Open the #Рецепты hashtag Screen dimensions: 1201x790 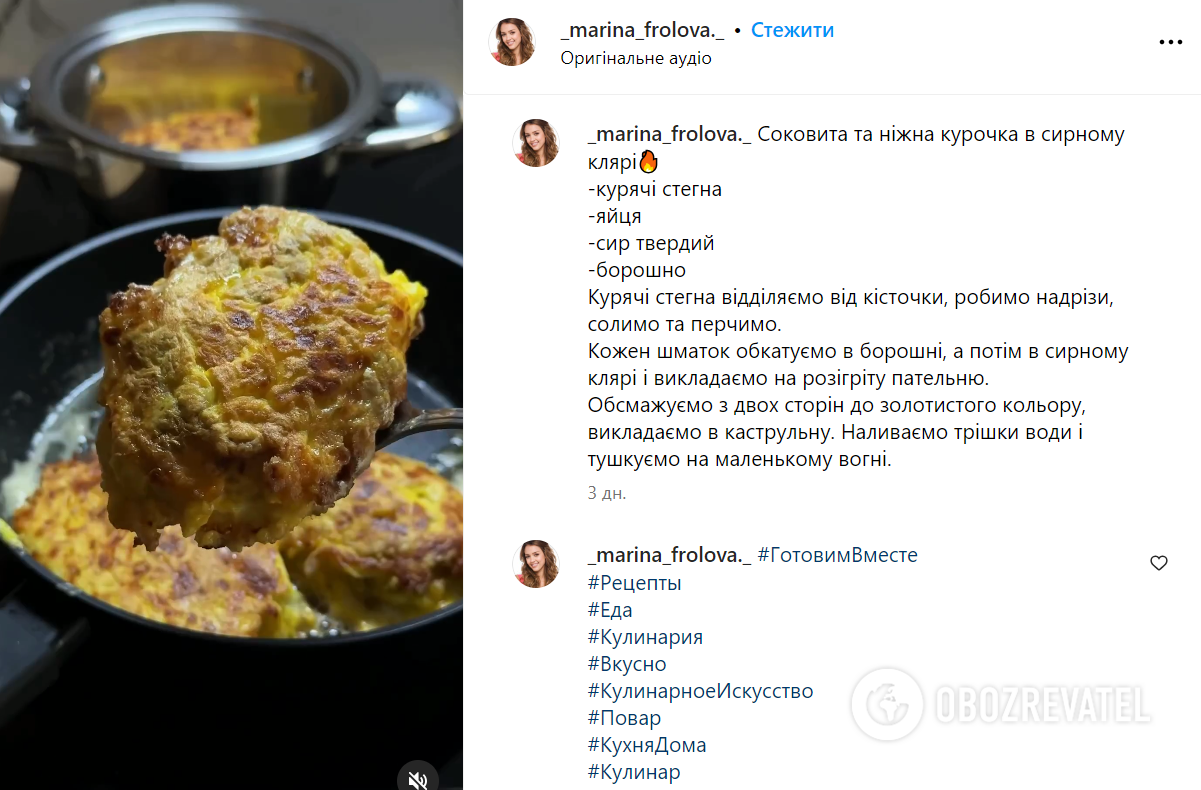634,582
